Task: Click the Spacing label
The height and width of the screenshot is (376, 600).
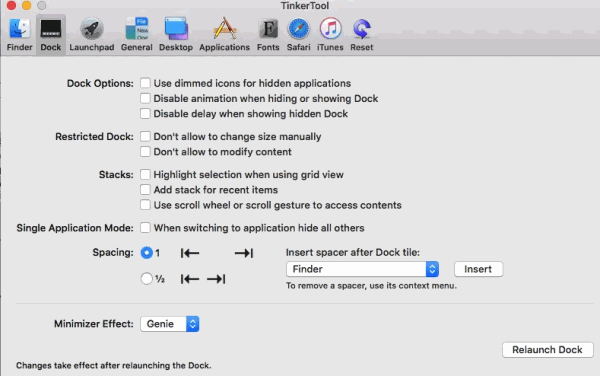Action: point(113,252)
